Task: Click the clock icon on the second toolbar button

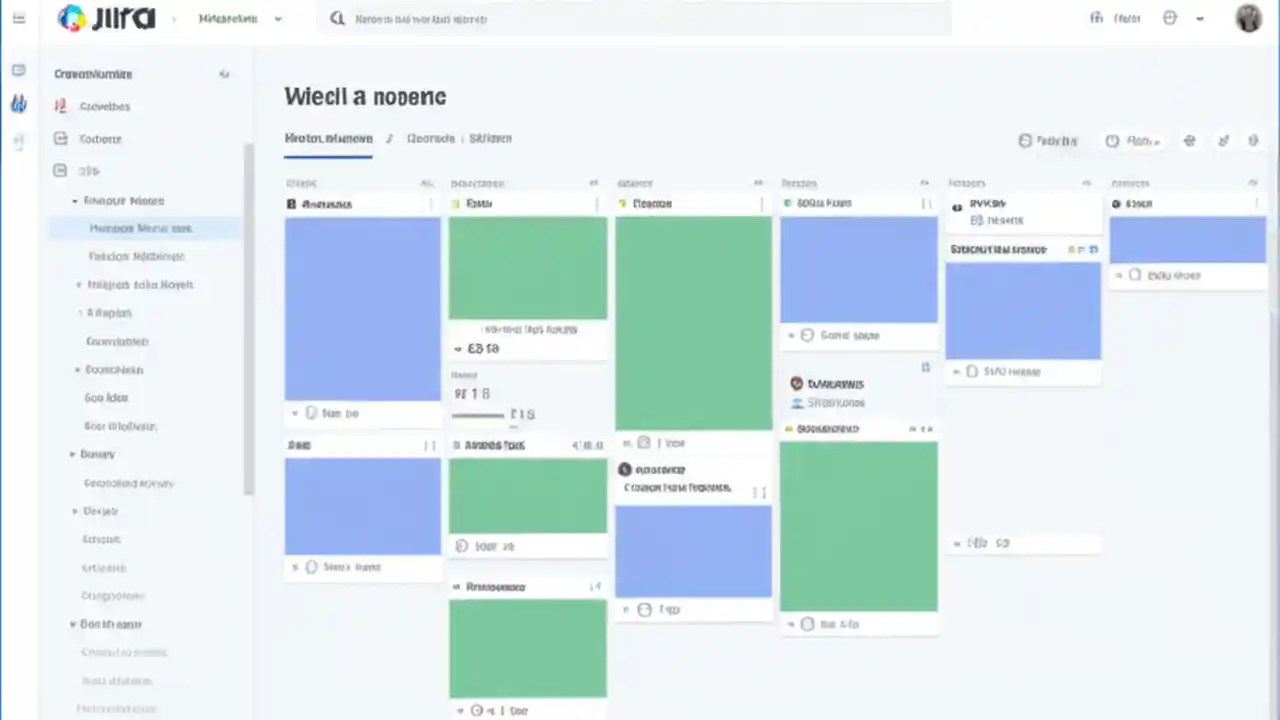Action: [x=1110, y=140]
